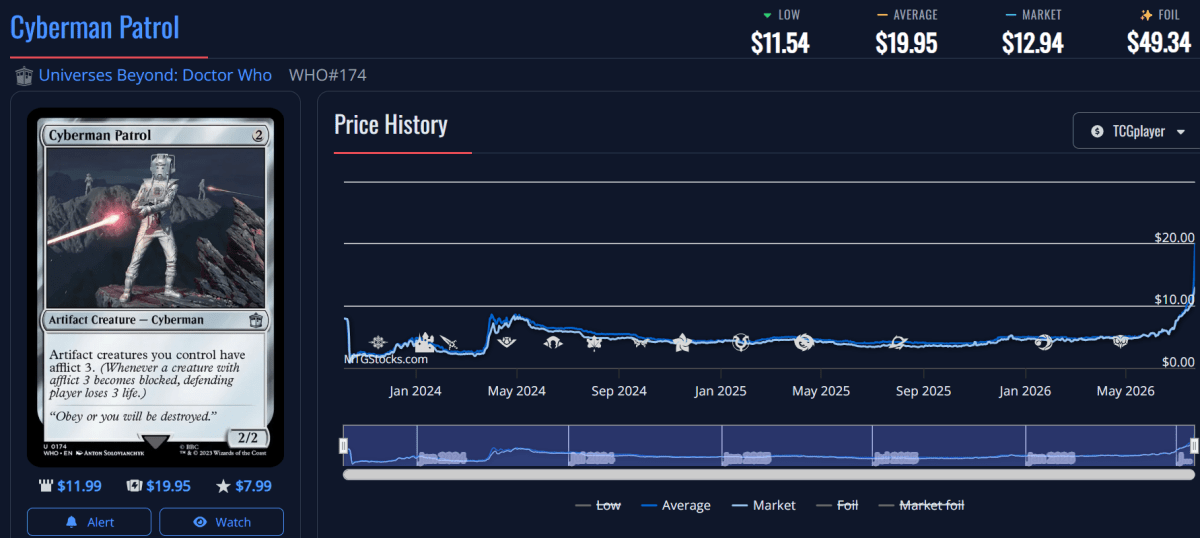The width and height of the screenshot is (1200, 538).
Task: Click the sparkle icon beside FOIL label
Action: 1146,15
